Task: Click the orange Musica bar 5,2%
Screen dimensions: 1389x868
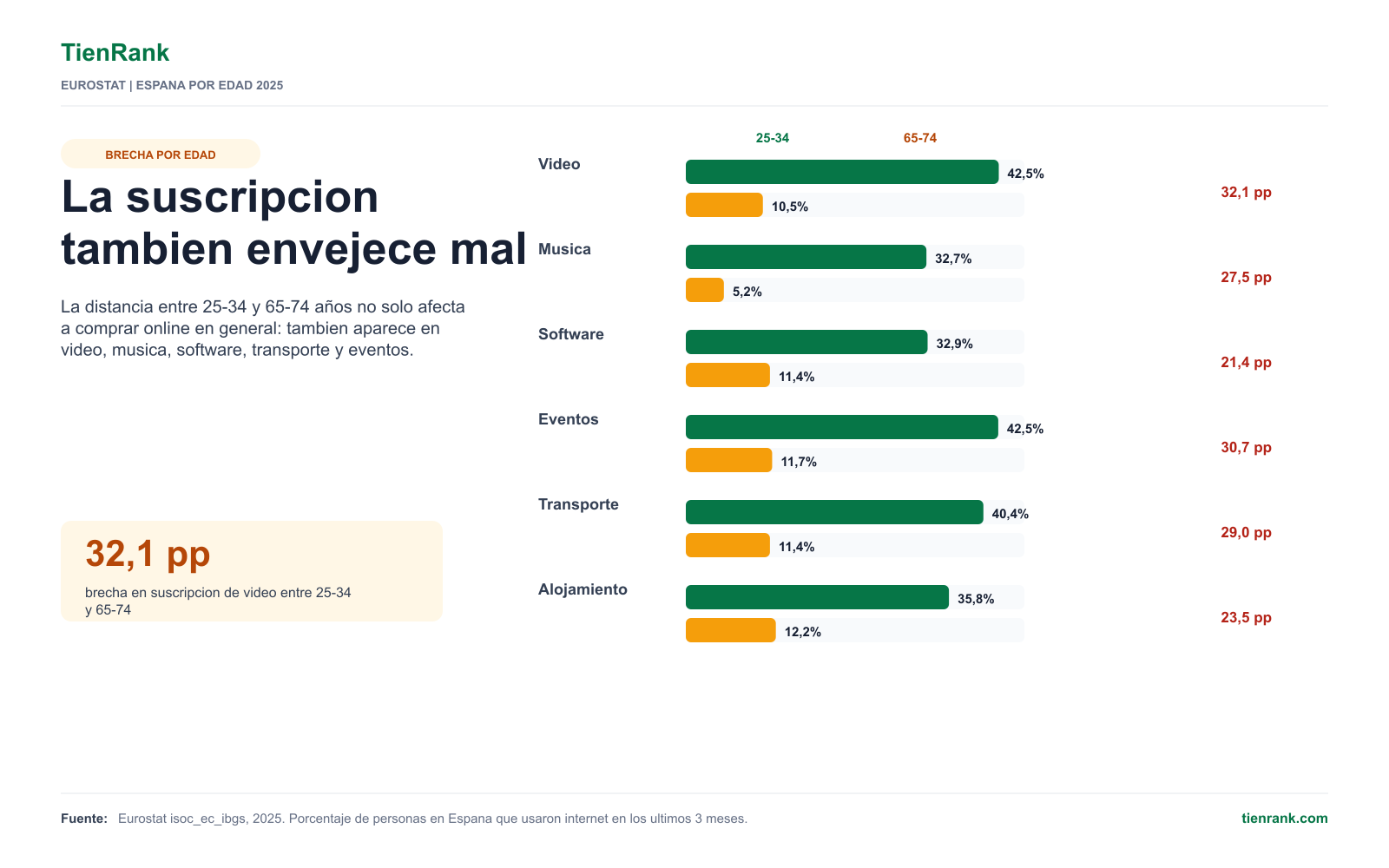Action: point(705,290)
